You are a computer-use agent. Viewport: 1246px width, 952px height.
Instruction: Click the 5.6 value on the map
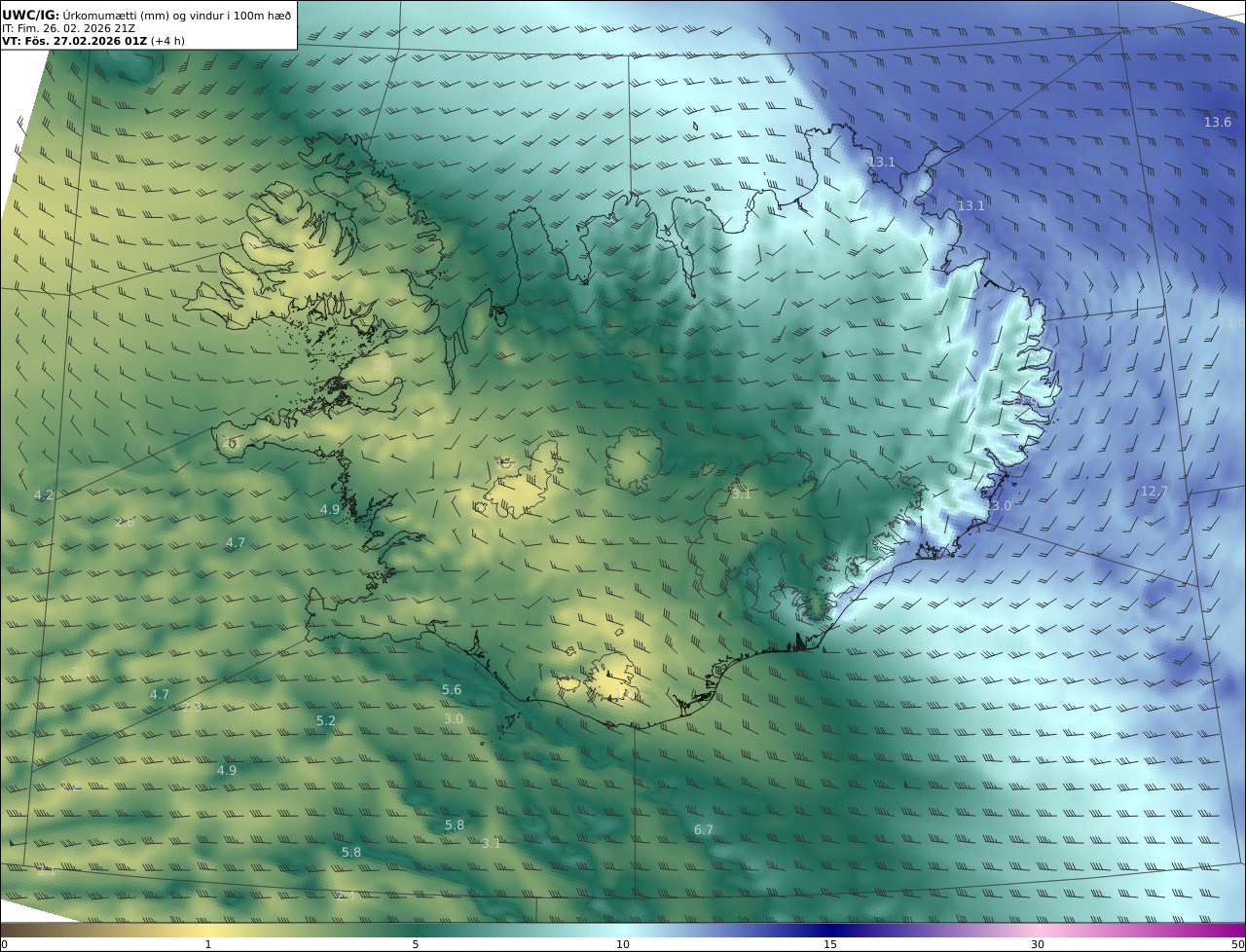click(452, 689)
